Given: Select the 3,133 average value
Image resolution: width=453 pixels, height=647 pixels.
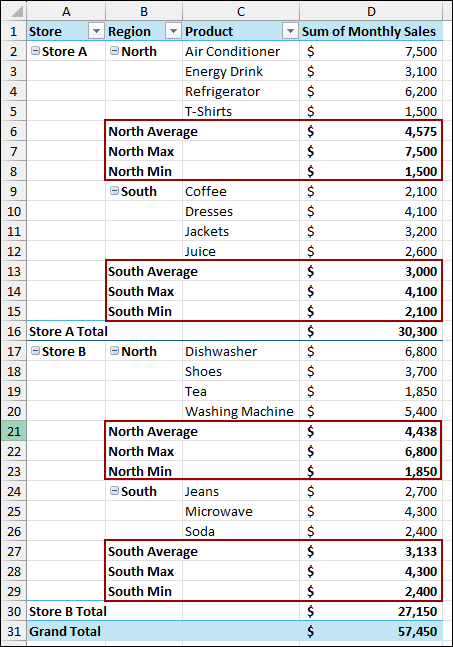Looking at the screenshot, I should 371,552.
